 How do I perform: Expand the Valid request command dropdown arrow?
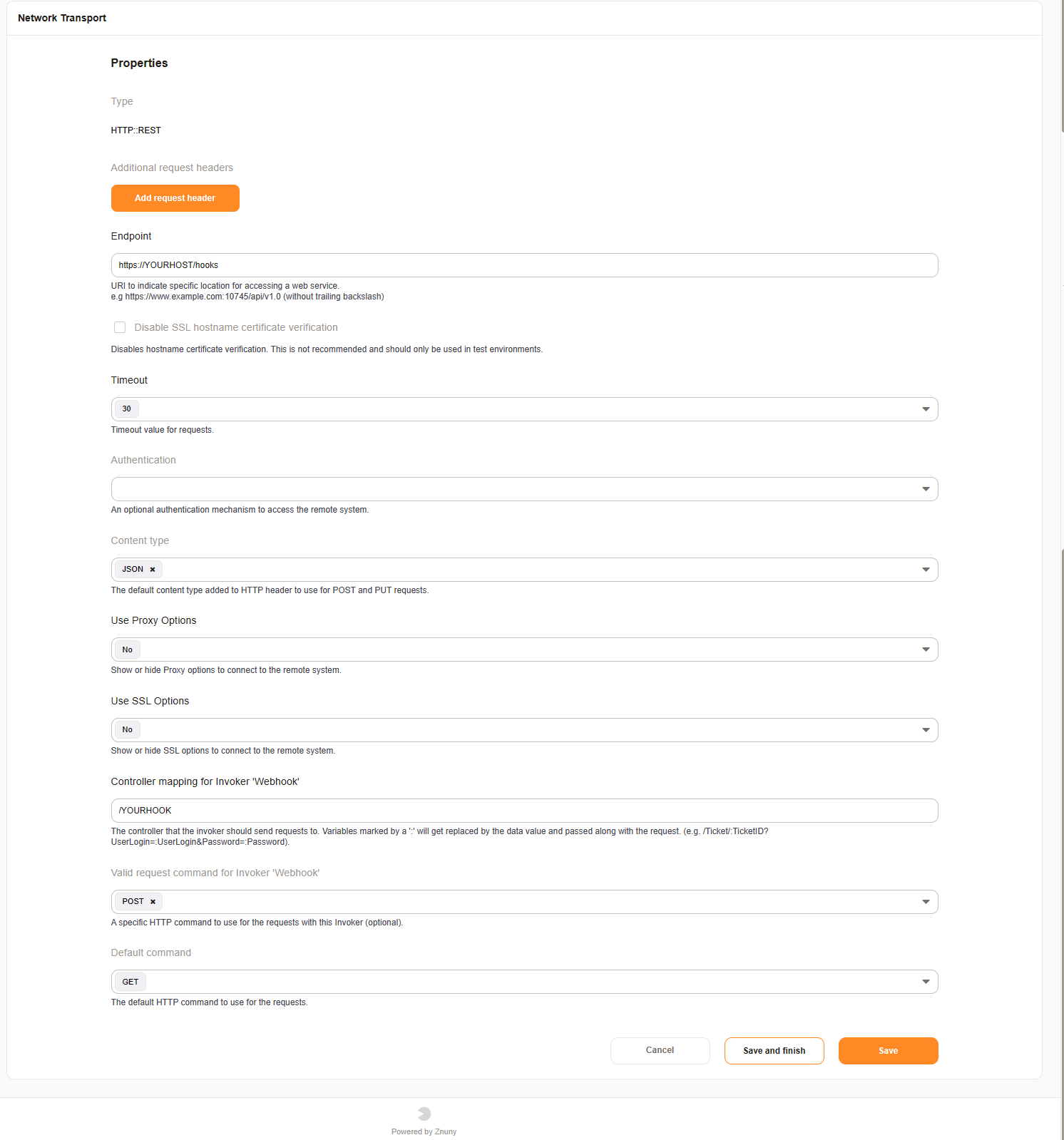(925, 902)
